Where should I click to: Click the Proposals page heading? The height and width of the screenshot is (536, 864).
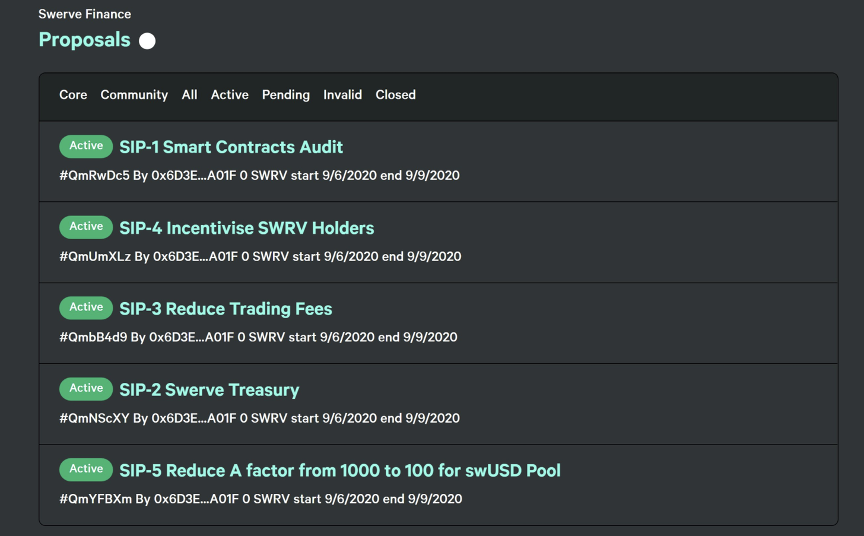84,40
